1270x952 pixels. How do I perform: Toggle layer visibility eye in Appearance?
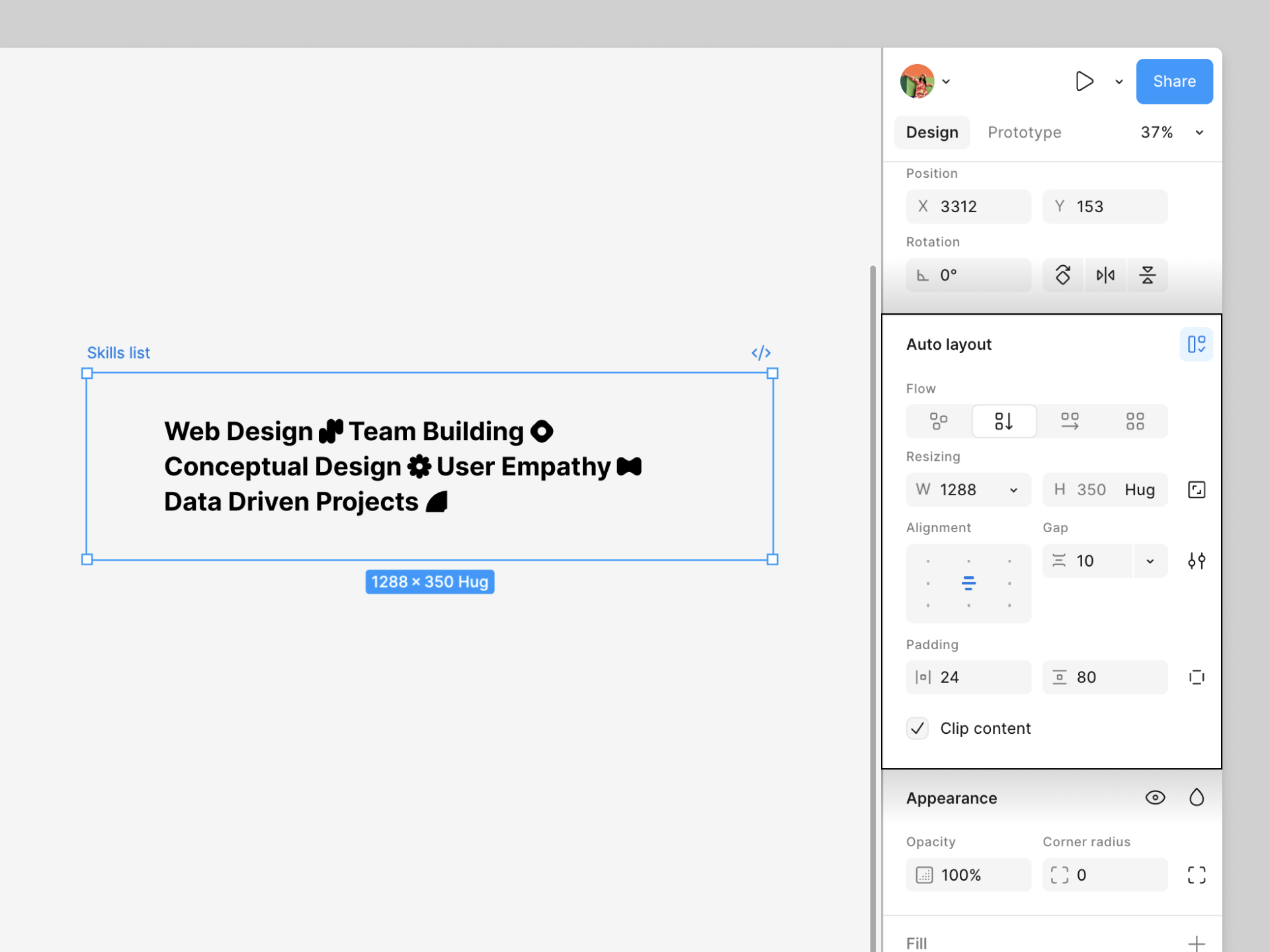pos(1155,798)
